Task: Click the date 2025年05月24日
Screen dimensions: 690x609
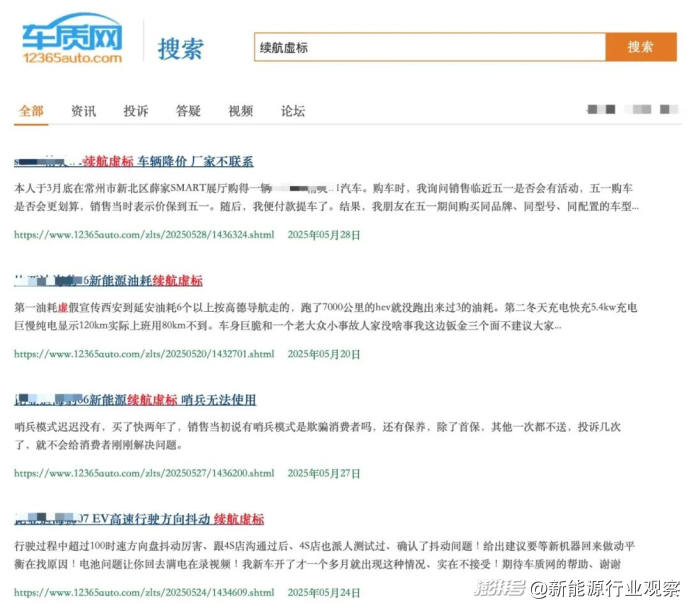Action: click(x=324, y=593)
